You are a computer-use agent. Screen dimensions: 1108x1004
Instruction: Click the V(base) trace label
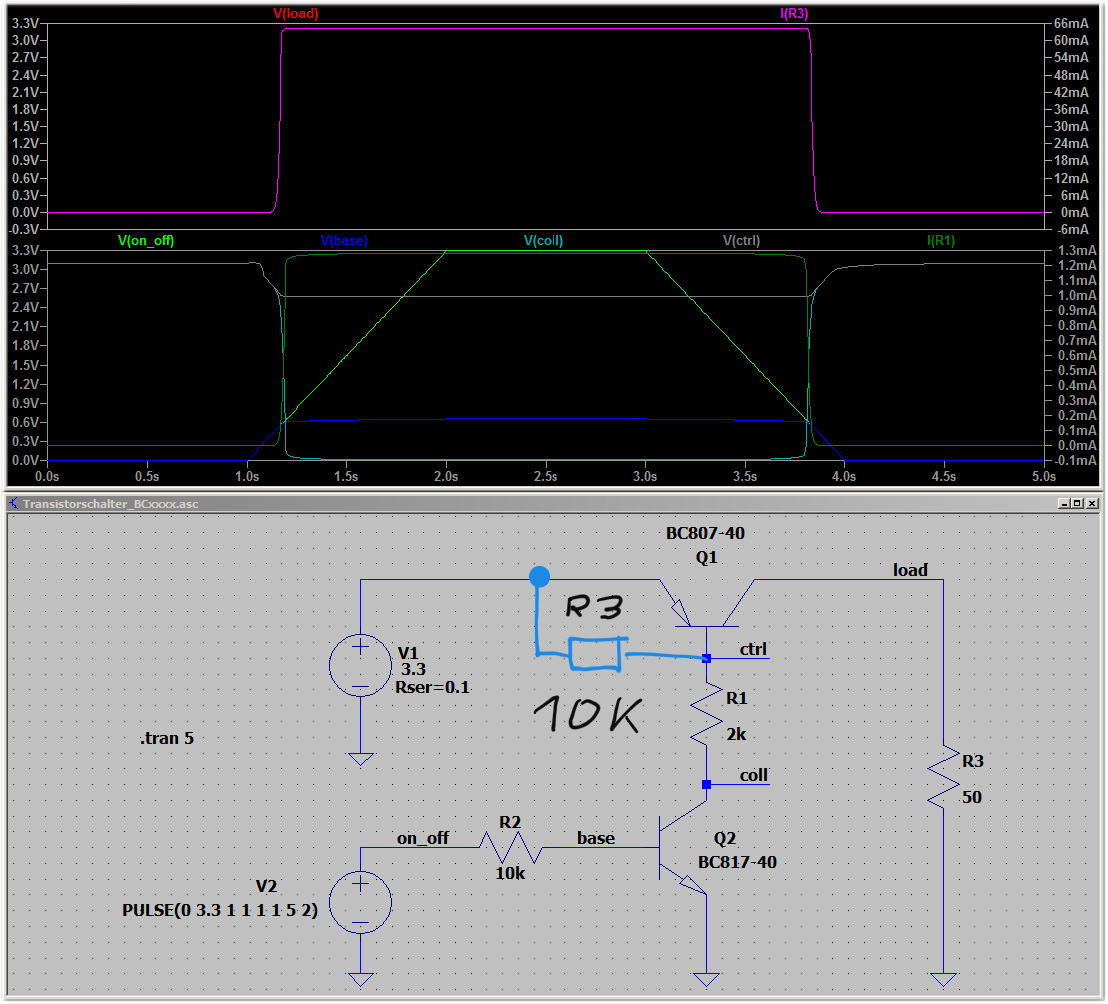coord(344,240)
